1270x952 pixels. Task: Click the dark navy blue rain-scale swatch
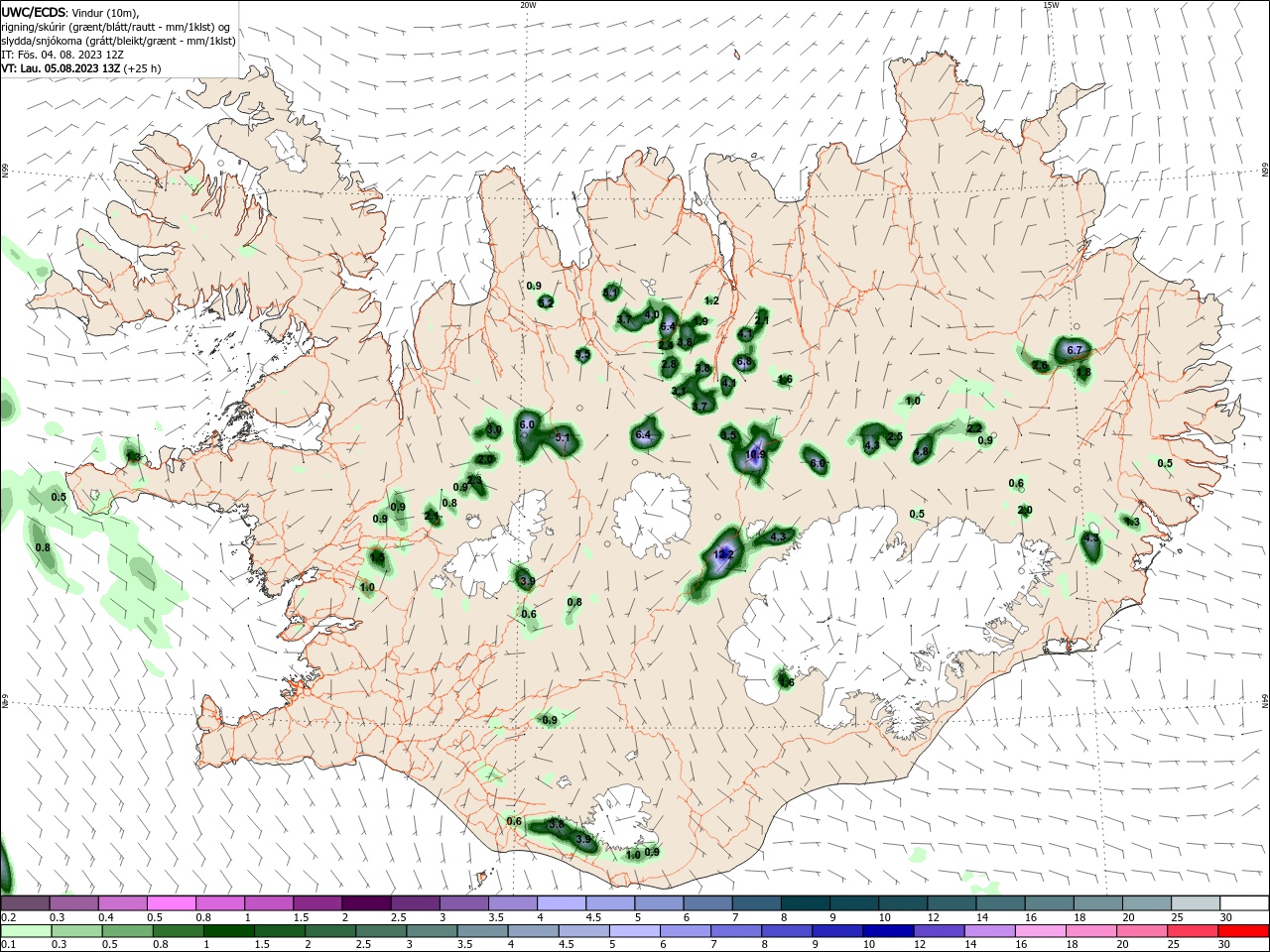(887, 931)
